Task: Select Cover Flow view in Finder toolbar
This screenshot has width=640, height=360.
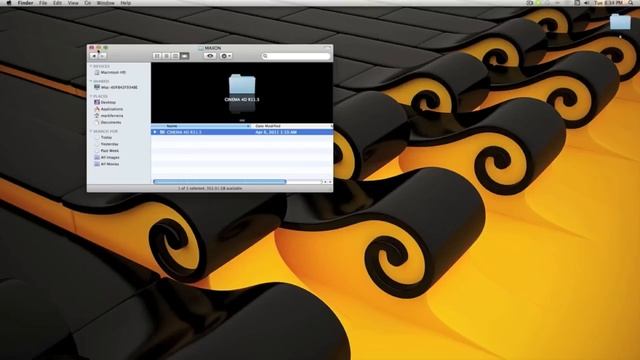Action: (x=184, y=56)
